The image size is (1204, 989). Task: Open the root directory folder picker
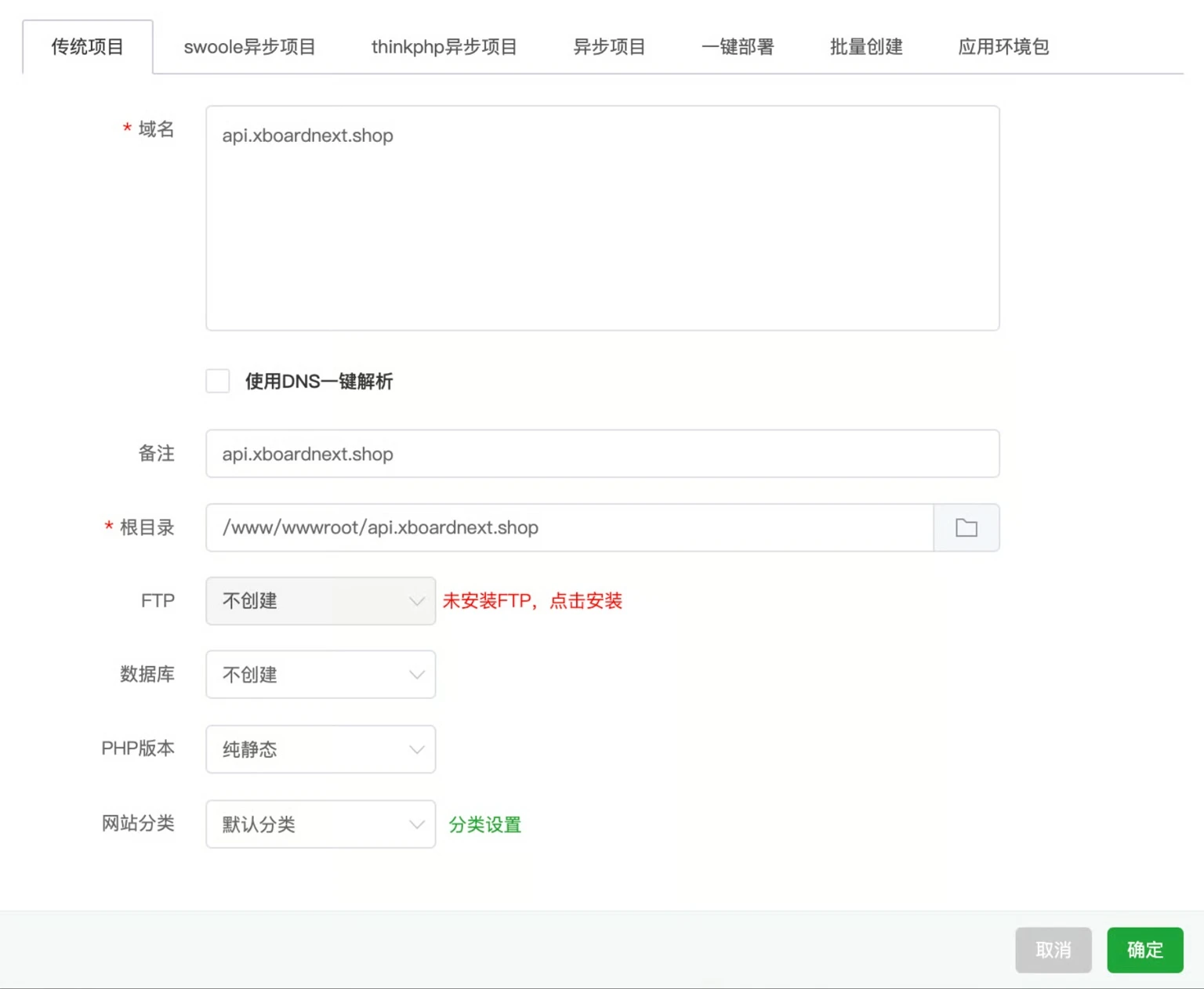966,527
